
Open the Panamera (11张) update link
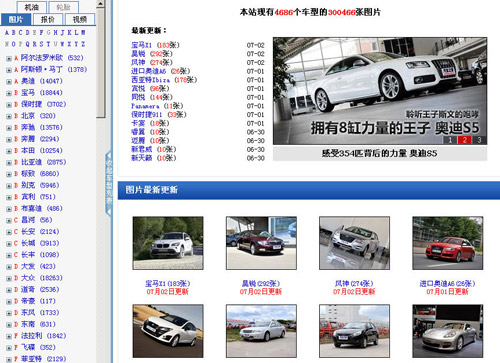click(x=157, y=106)
